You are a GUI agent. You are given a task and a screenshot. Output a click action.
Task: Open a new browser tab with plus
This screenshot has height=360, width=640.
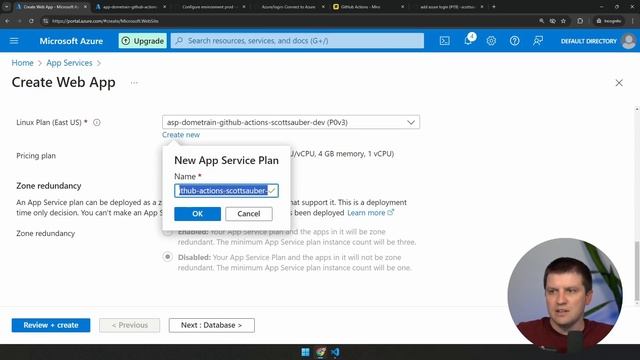point(494,7)
